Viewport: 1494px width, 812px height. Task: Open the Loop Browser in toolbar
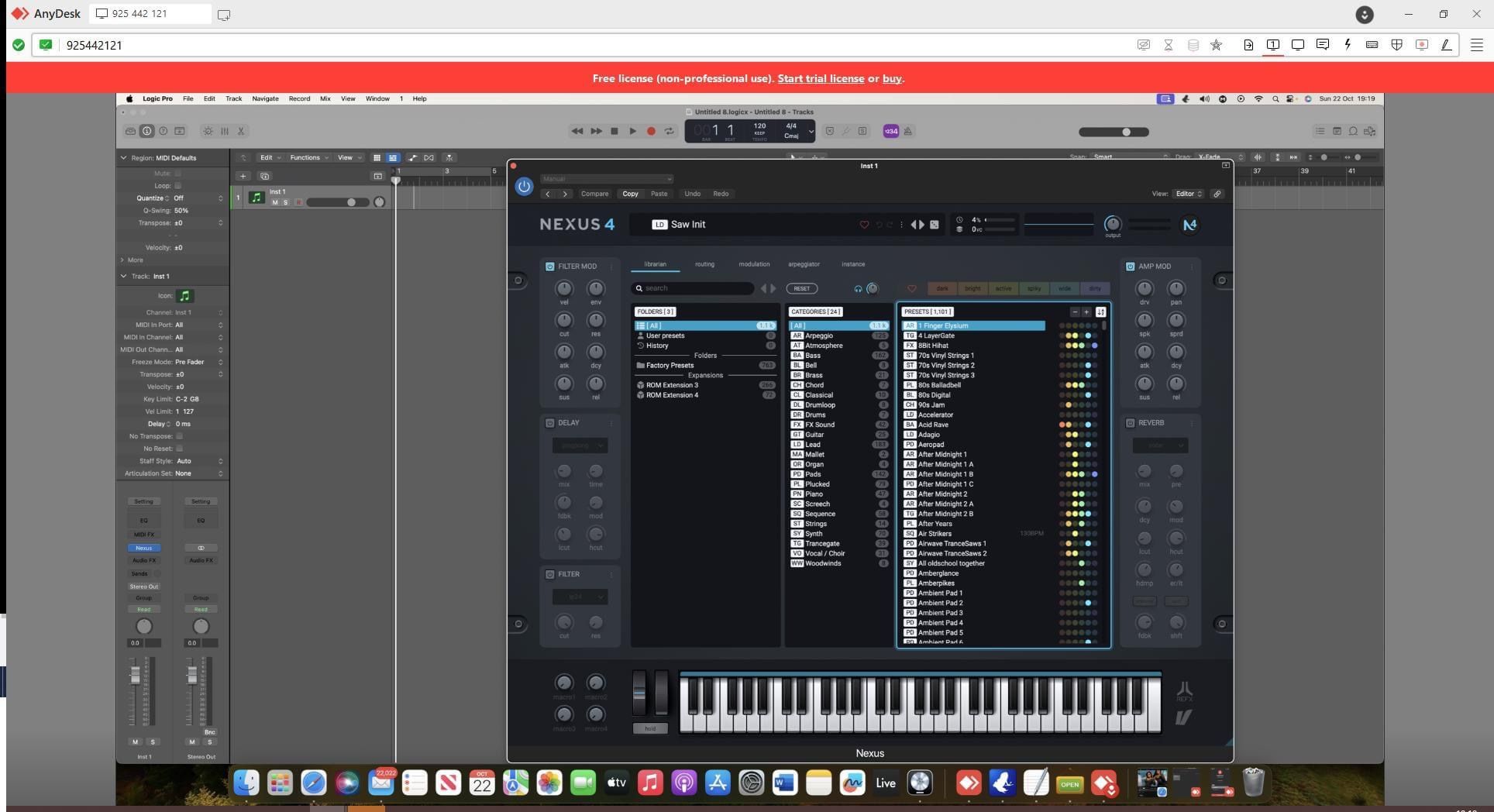click(x=1353, y=132)
